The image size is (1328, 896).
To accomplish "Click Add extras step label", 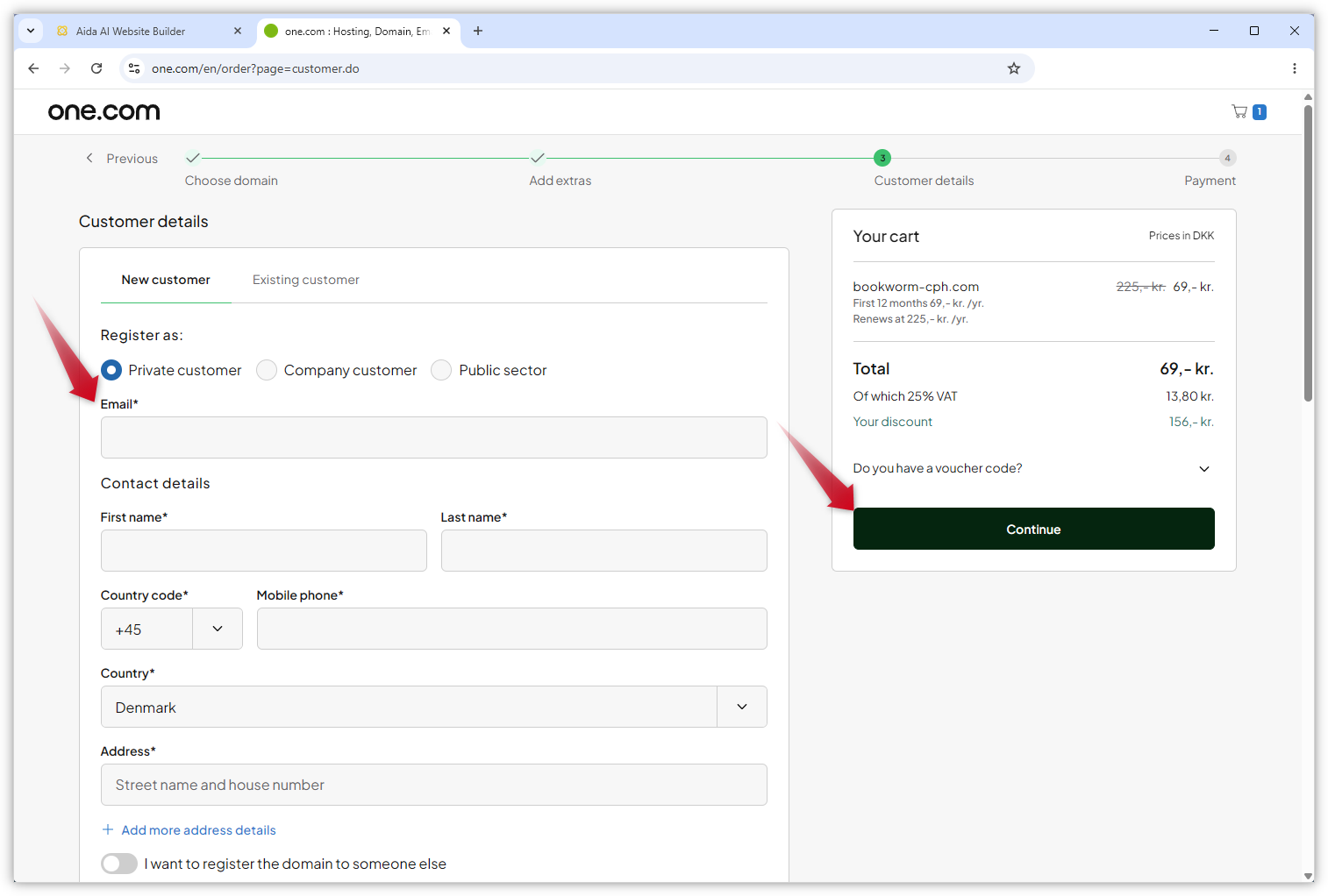I will coord(560,181).
